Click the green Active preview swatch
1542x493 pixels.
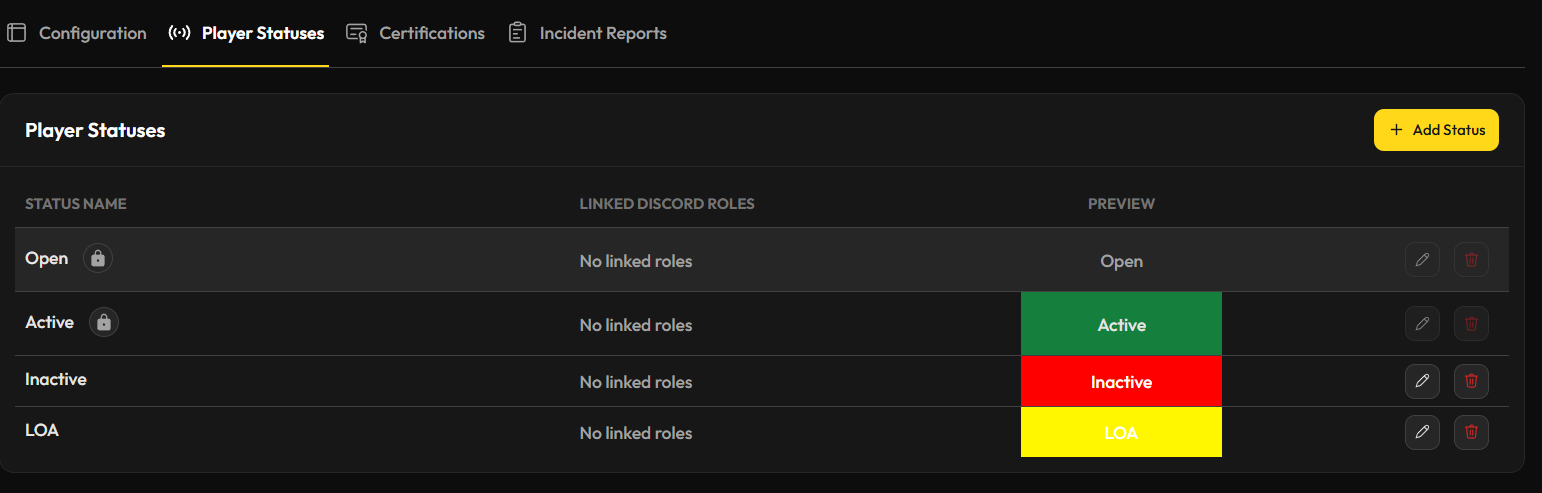(1121, 324)
